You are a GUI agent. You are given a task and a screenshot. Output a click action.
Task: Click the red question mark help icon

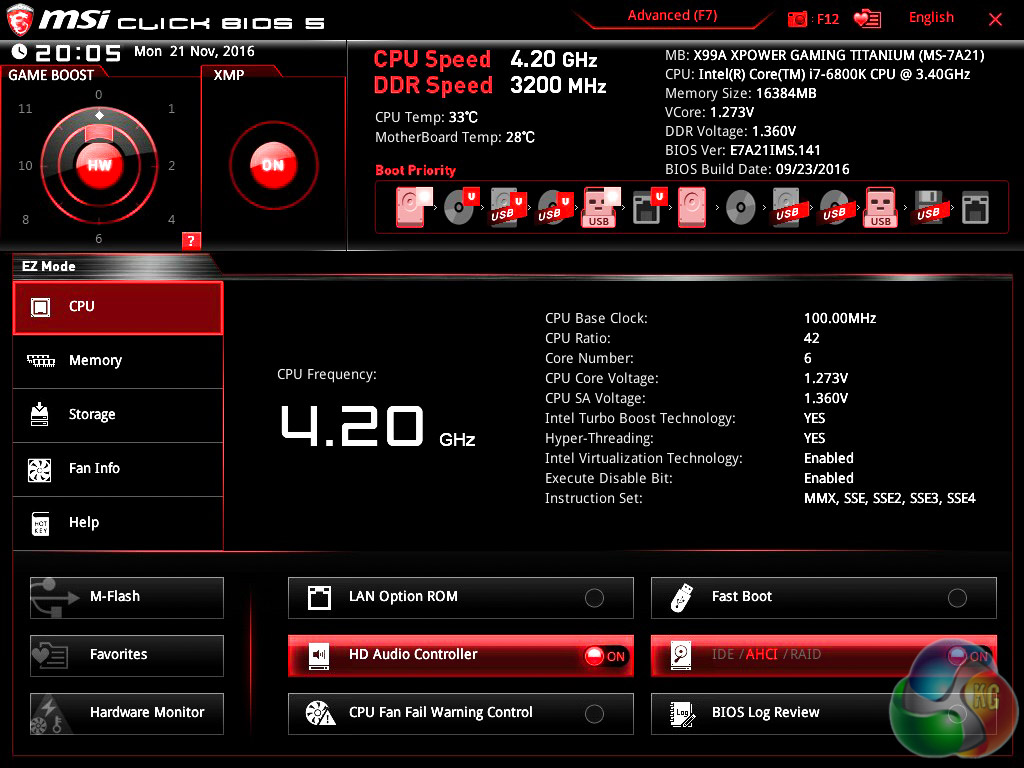click(x=191, y=240)
